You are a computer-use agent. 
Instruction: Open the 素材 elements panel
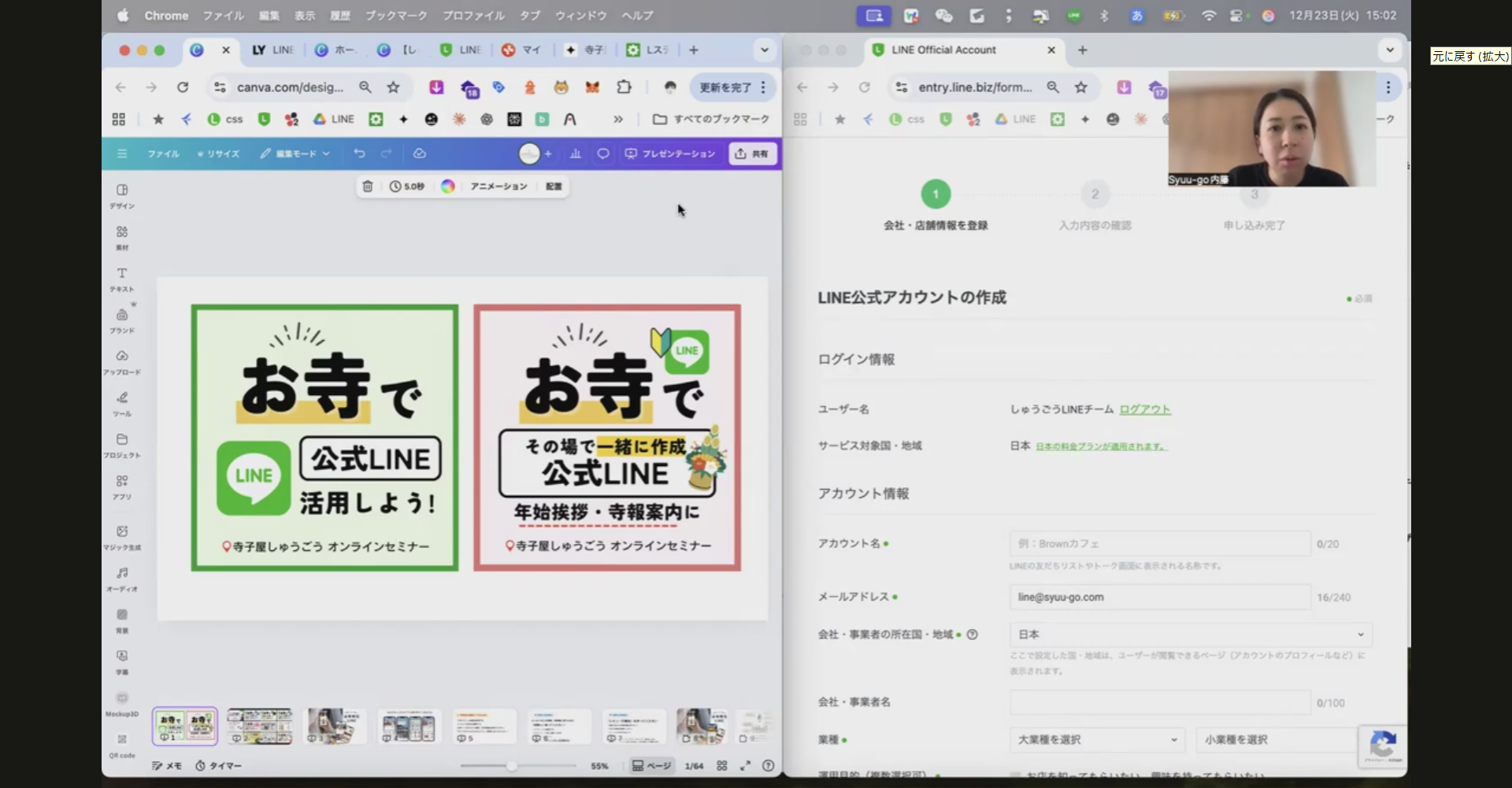122,236
